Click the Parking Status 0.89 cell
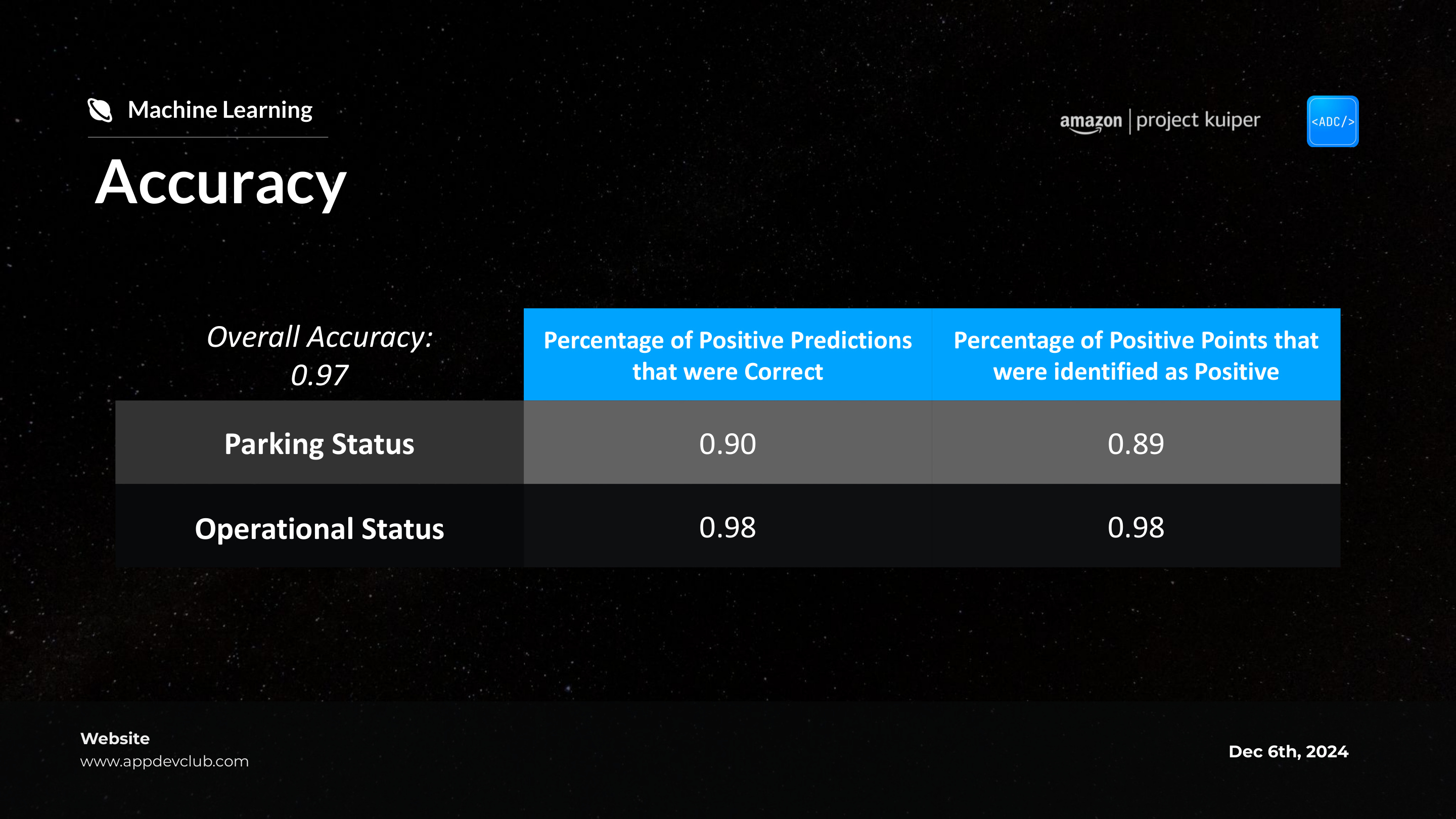Image resolution: width=1456 pixels, height=819 pixels. [x=1136, y=443]
